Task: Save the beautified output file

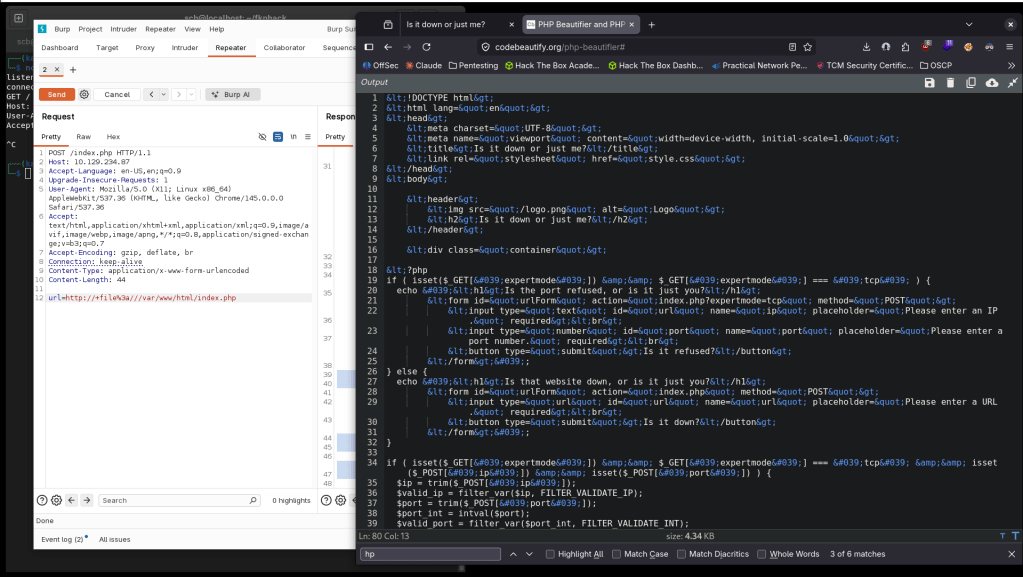Action: pos(930,83)
